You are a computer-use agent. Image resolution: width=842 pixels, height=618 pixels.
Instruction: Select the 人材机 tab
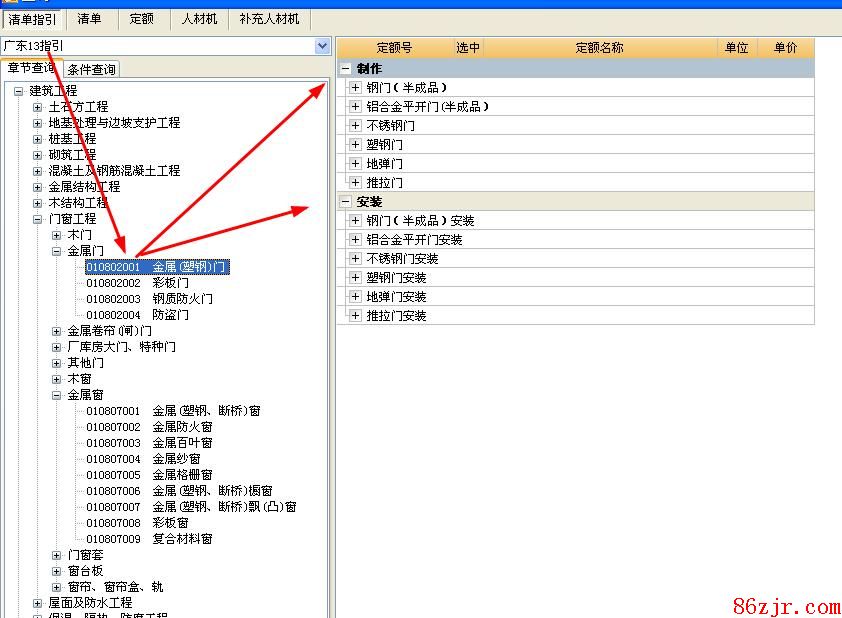coord(199,19)
